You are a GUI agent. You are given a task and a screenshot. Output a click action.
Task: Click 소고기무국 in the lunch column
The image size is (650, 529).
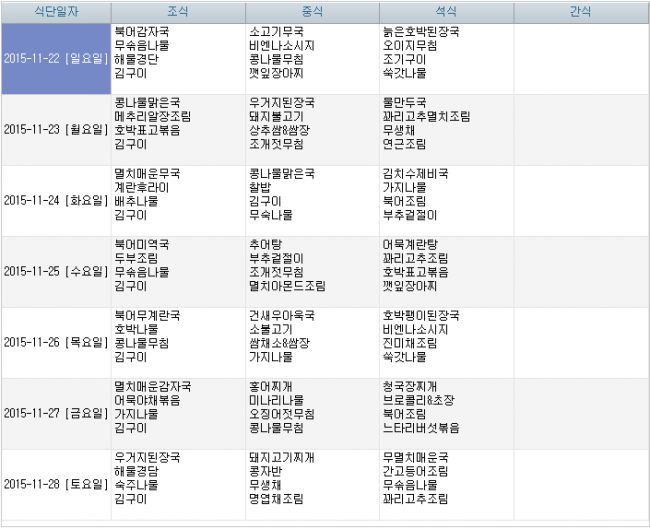(x=276, y=32)
